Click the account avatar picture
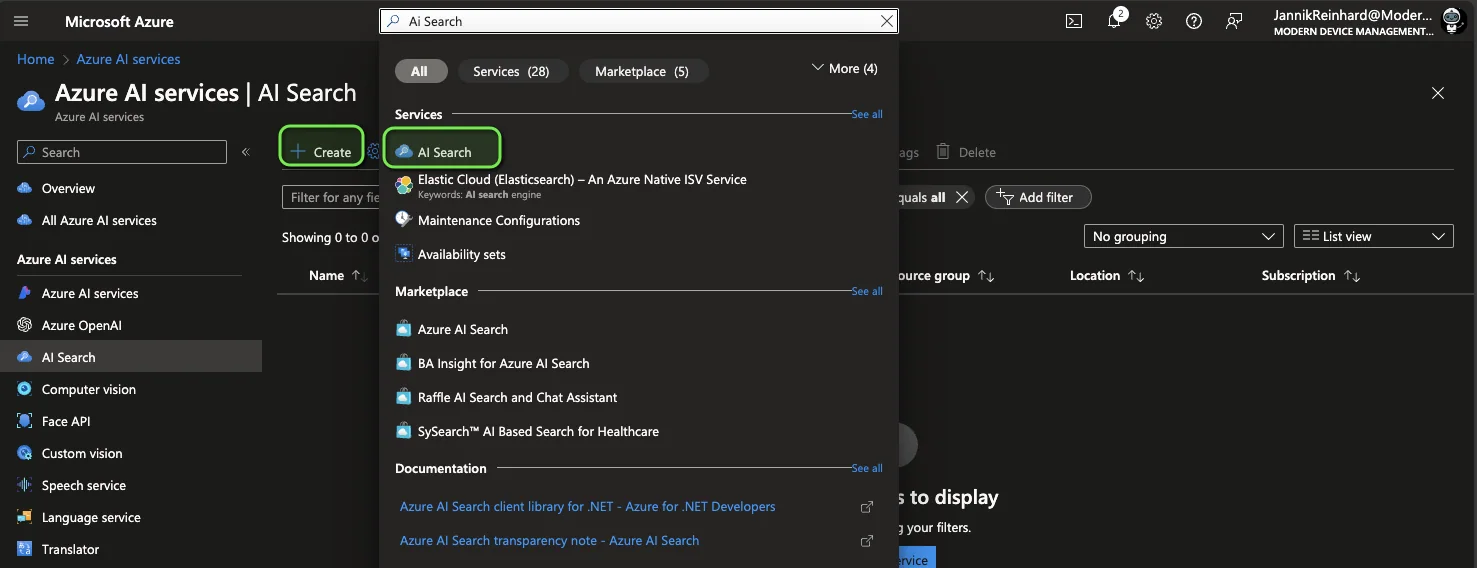This screenshot has width=1477, height=568. click(1454, 21)
